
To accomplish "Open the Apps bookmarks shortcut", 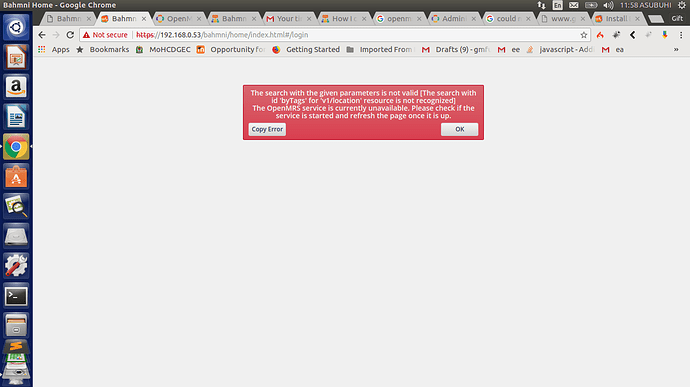I will [x=54, y=50].
